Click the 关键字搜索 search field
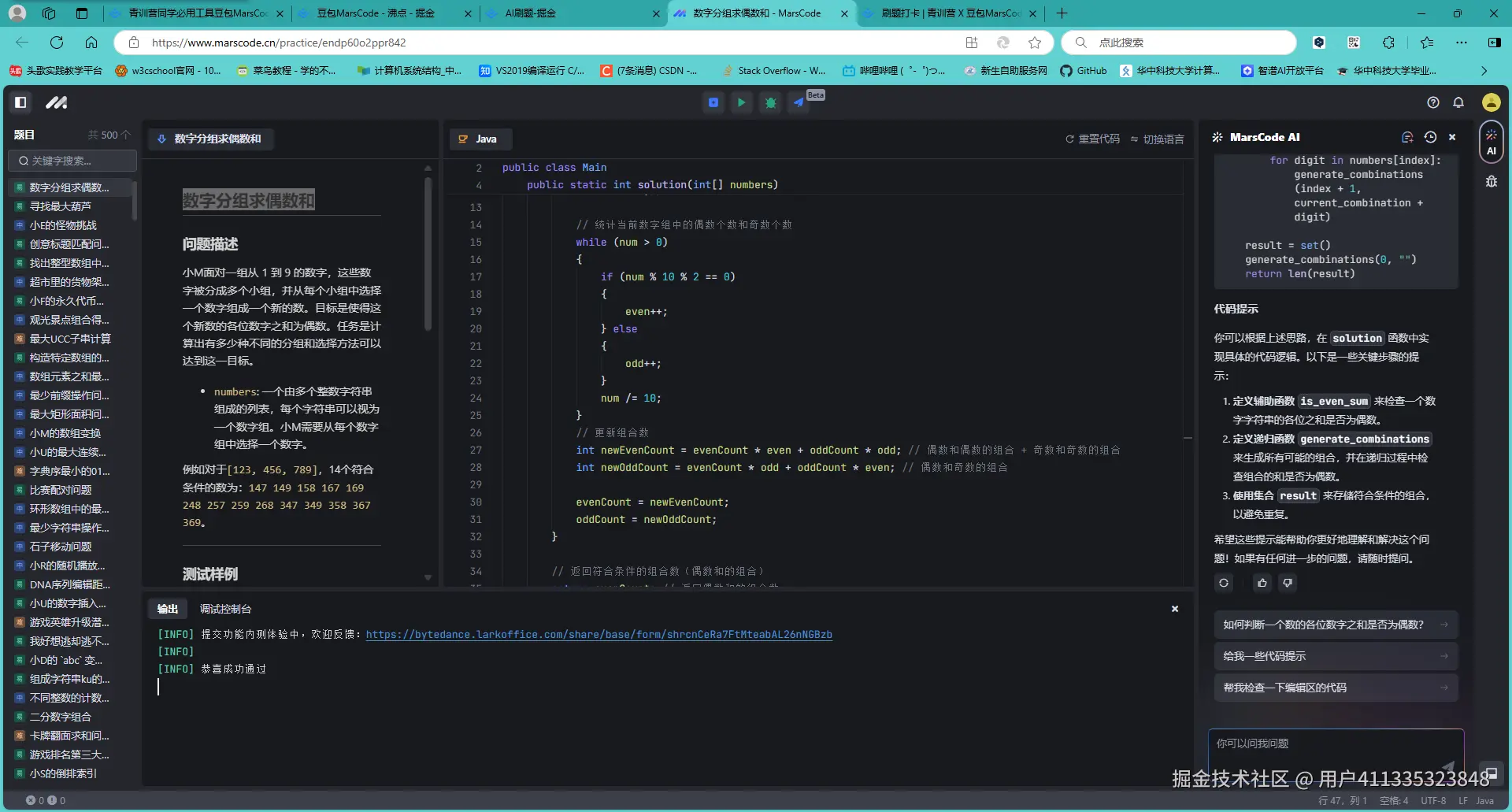The image size is (1512, 812). point(72,161)
